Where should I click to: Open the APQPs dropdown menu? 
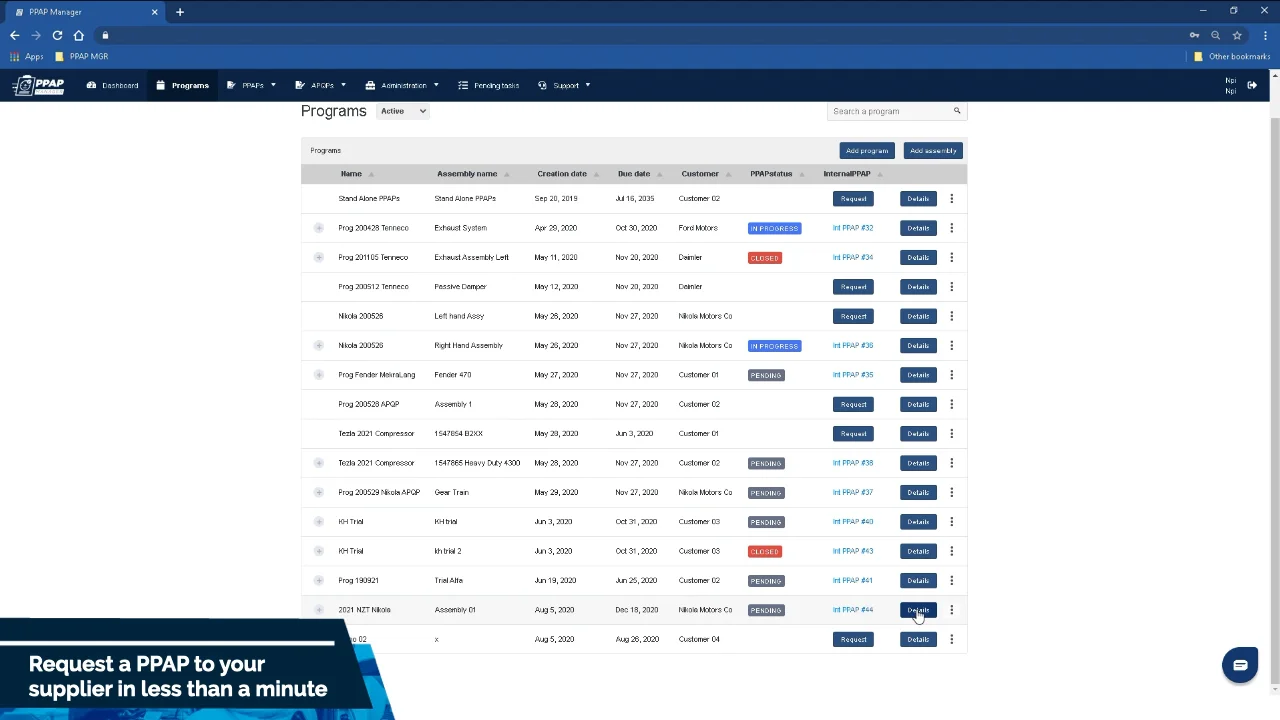(x=320, y=85)
